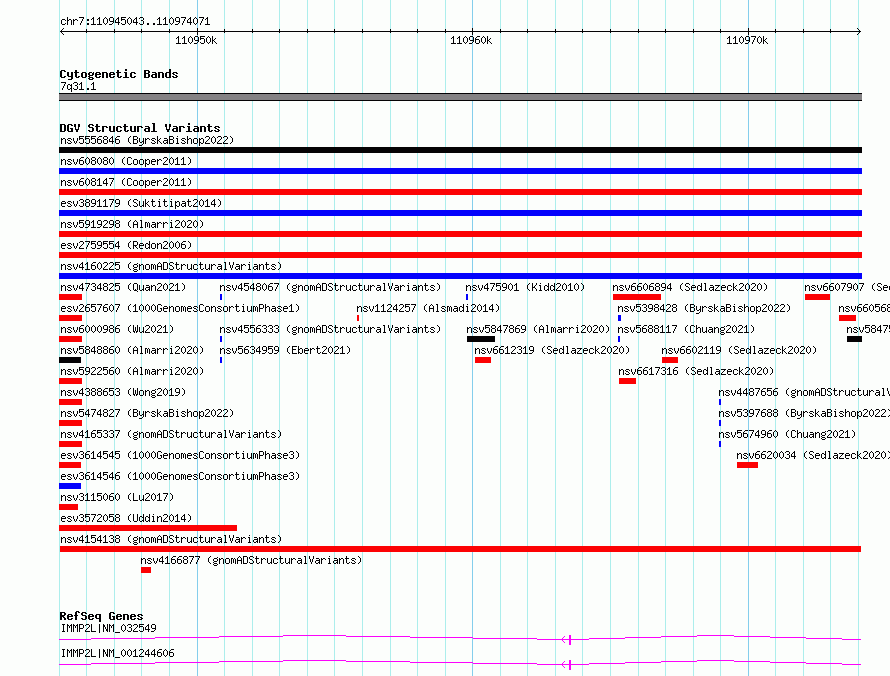Click the red nsv6612319 variant bar
This screenshot has height=676, width=890.
point(483,360)
